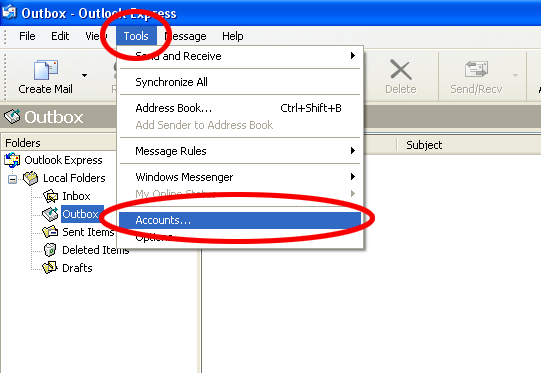Select Outlook Express root in tree
The height and width of the screenshot is (373, 541).
click(x=63, y=160)
